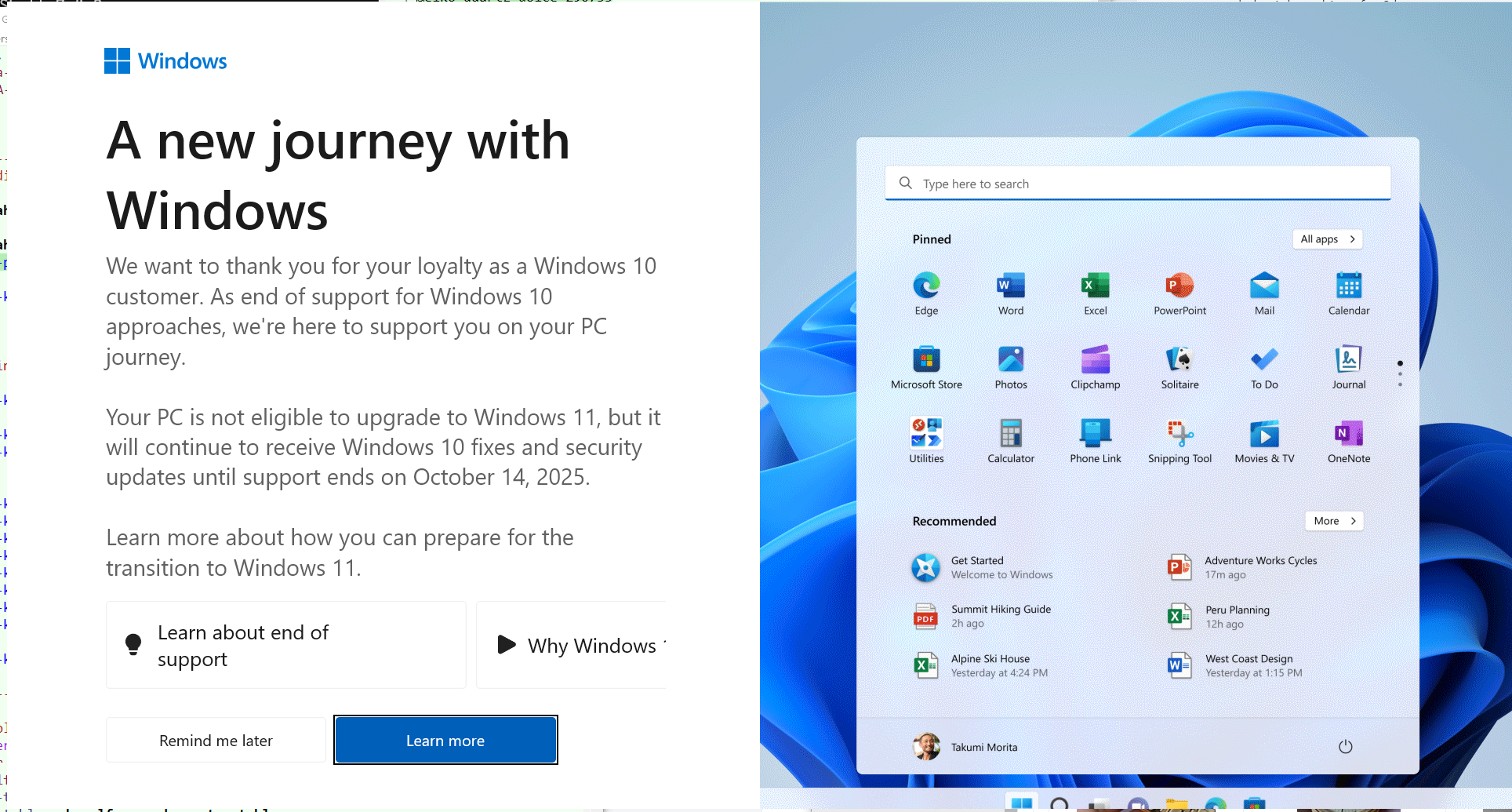This screenshot has width=1512, height=812.
Task: Open the Calendar app icon
Action: pos(1349,286)
